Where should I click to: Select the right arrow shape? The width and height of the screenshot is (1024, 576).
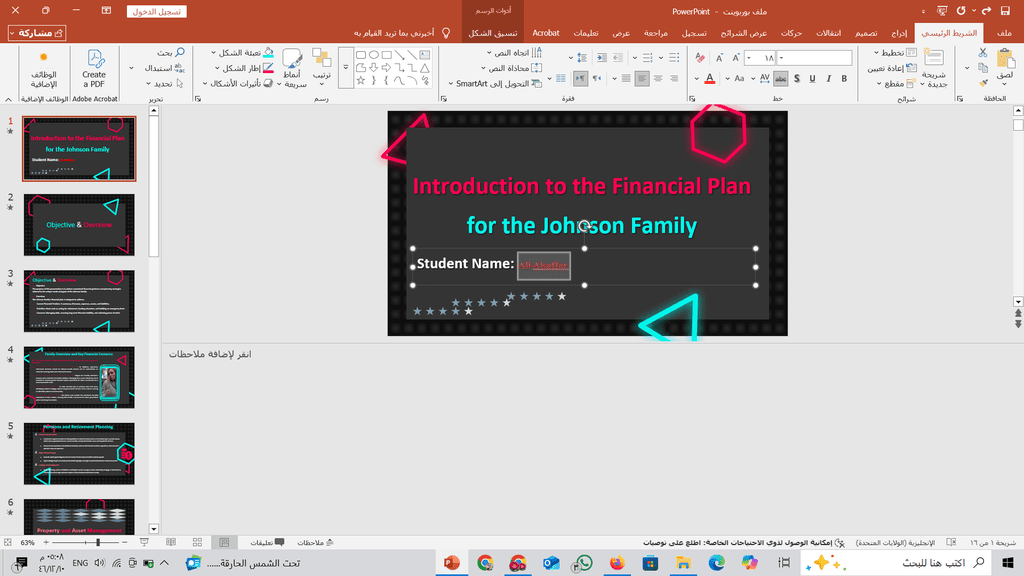coord(386,67)
